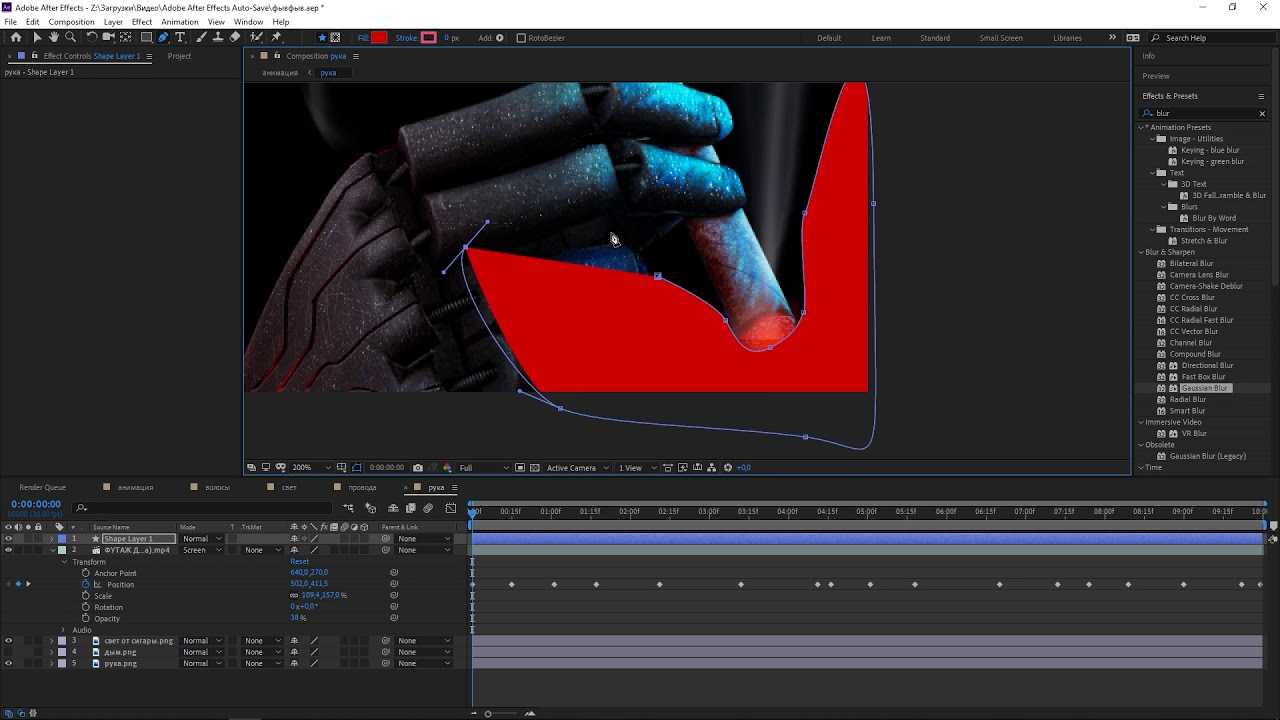1280x720 pixels.
Task: Click the Draft 3D icon in timeline
Action: click(x=370, y=508)
